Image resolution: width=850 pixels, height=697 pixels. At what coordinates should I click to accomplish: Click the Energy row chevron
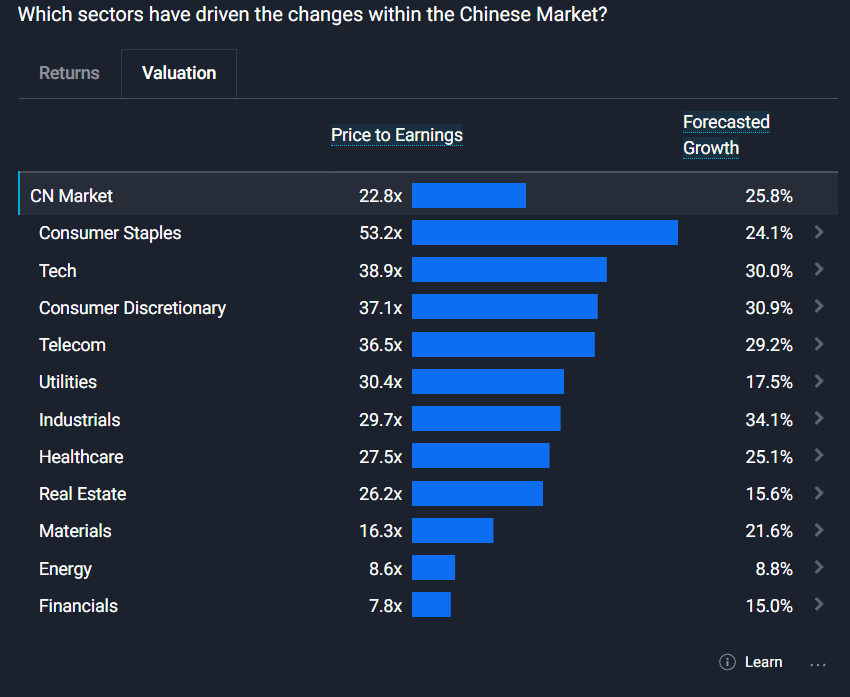point(819,567)
